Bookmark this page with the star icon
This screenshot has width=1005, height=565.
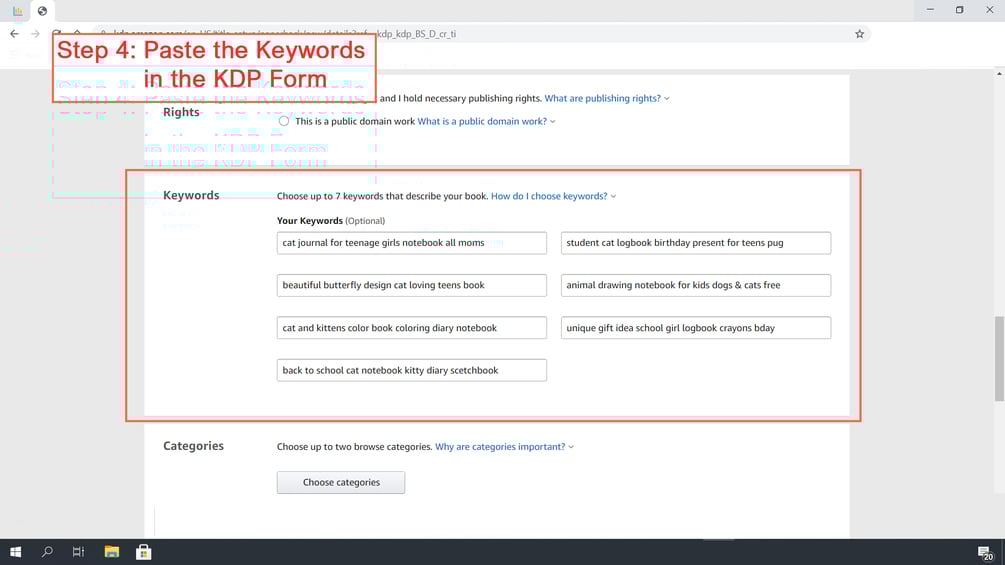859,34
